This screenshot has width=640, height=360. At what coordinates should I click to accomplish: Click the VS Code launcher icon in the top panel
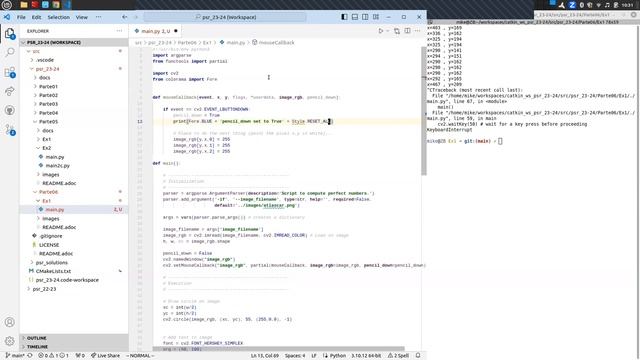tap(67, 5)
